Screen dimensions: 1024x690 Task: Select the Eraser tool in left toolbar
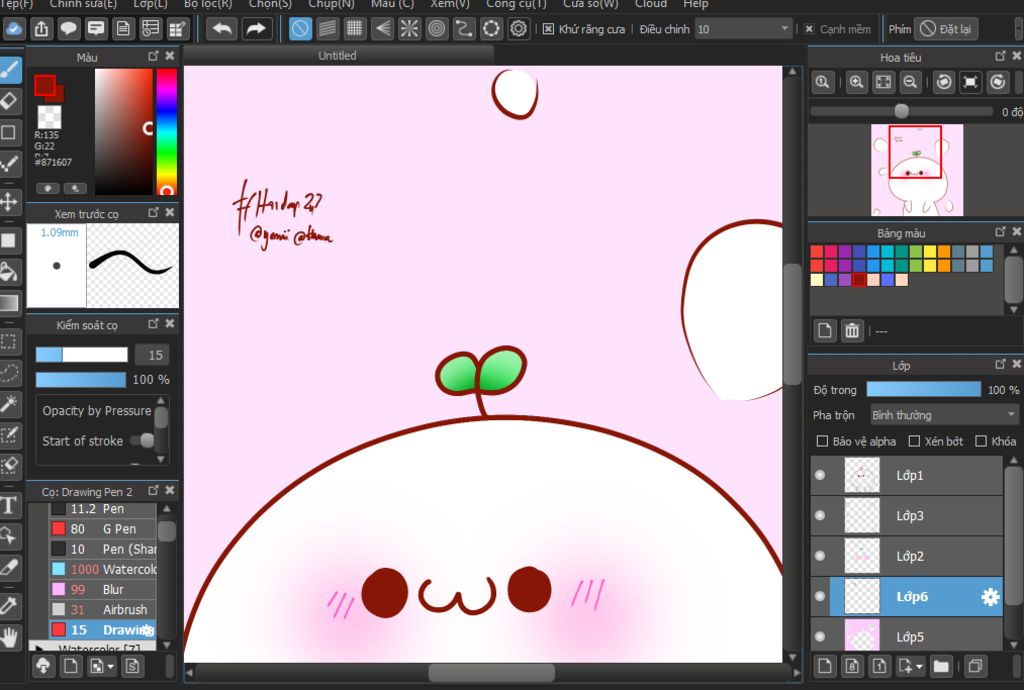[10, 100]
